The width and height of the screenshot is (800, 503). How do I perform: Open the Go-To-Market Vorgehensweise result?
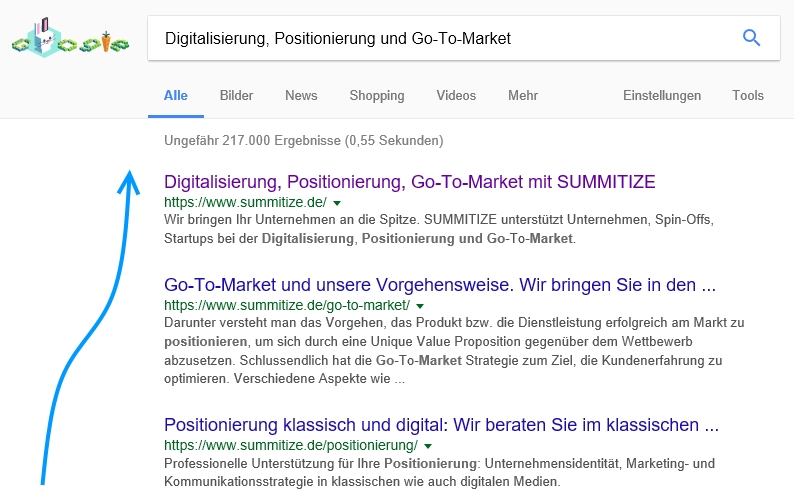(440, 285)
